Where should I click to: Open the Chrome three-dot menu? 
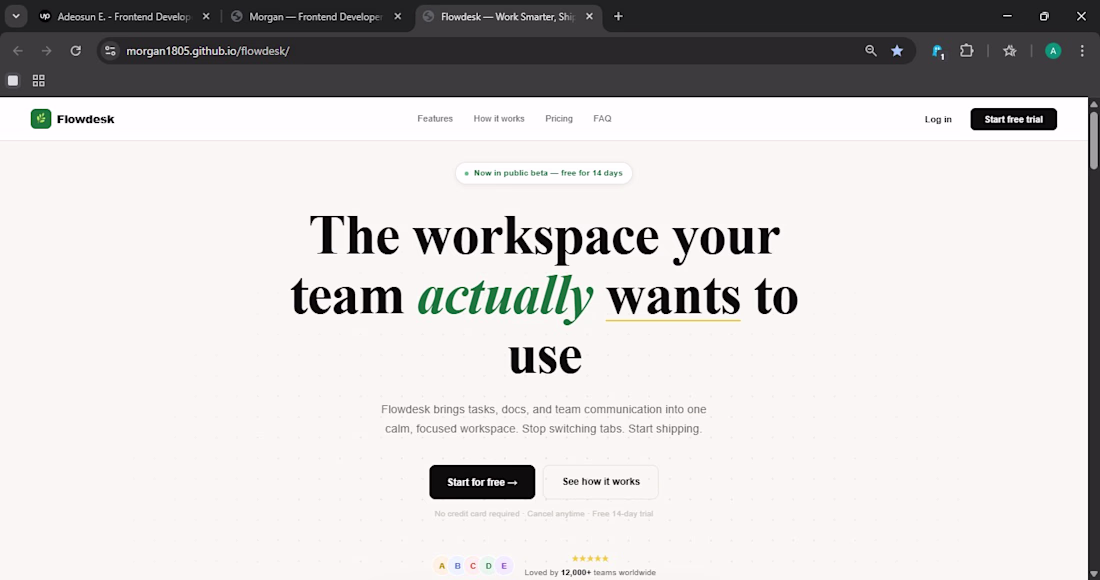click(1082, 50)
